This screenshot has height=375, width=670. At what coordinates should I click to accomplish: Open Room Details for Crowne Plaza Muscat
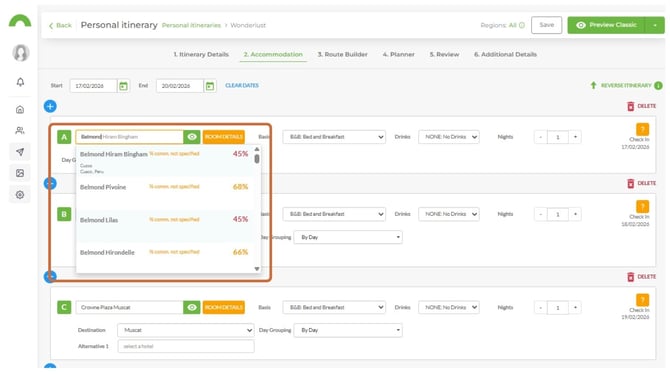223,308
